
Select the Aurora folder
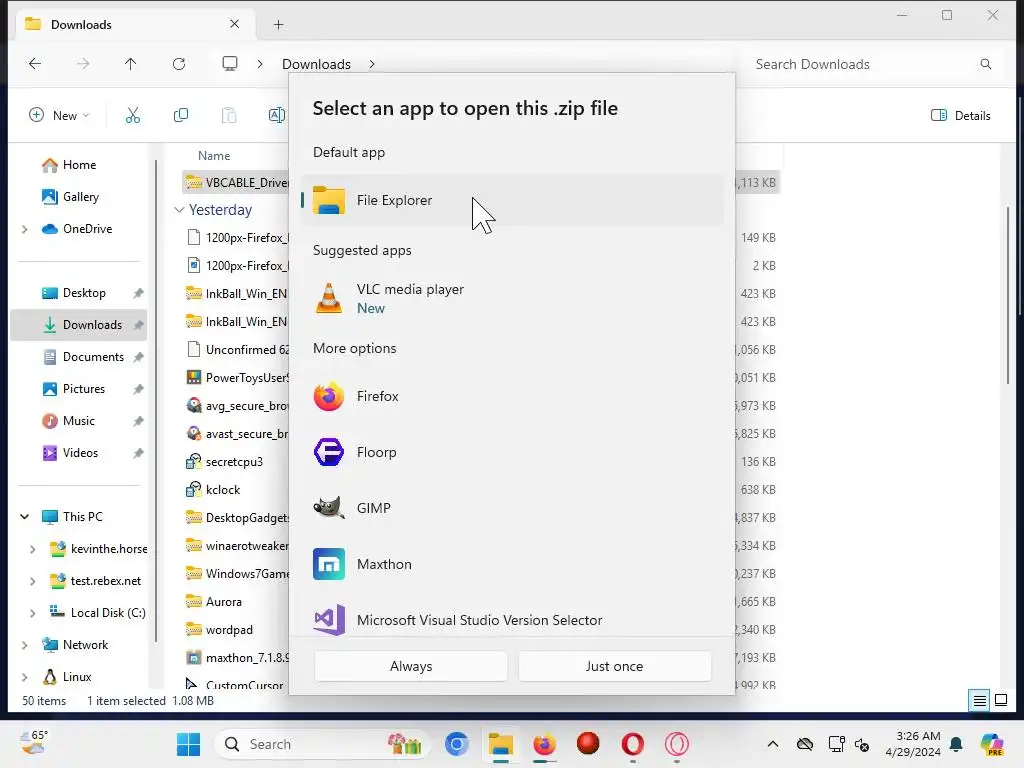[x=224, y=601]
